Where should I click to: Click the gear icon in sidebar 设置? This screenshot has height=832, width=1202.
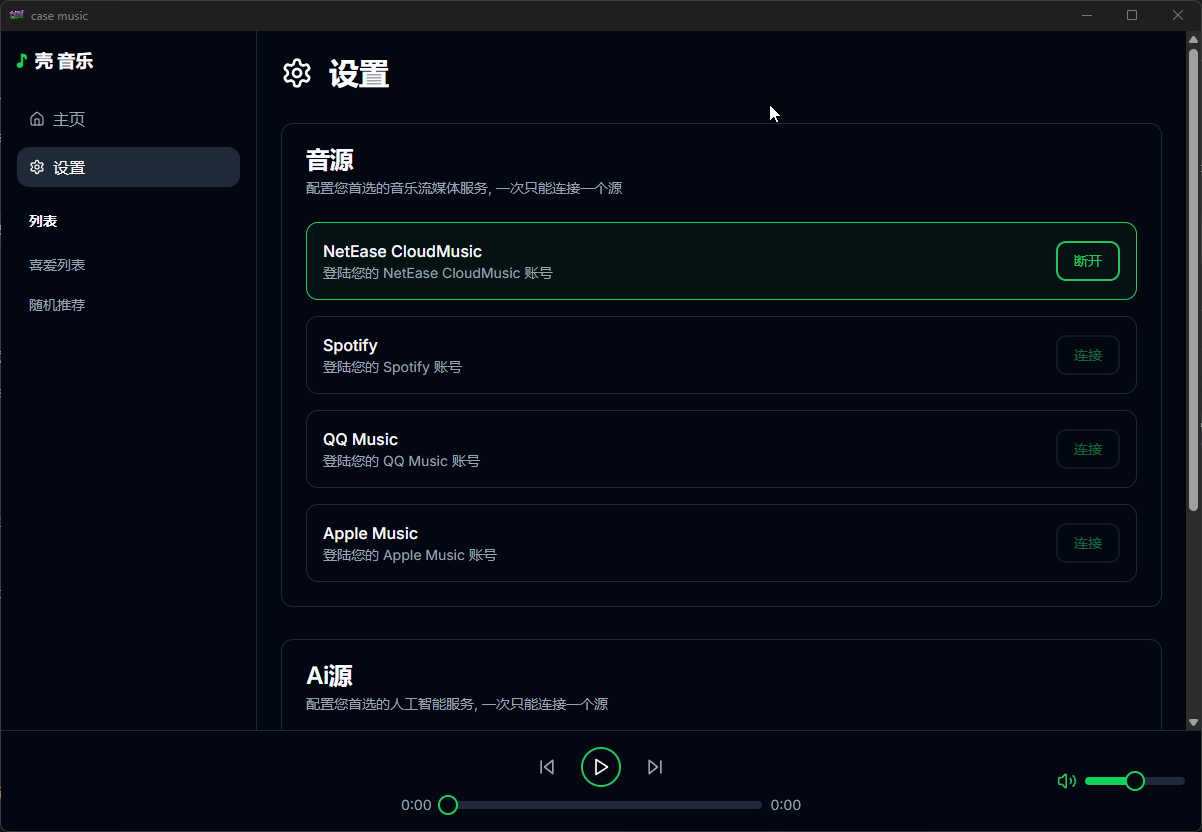click(37, 167)
